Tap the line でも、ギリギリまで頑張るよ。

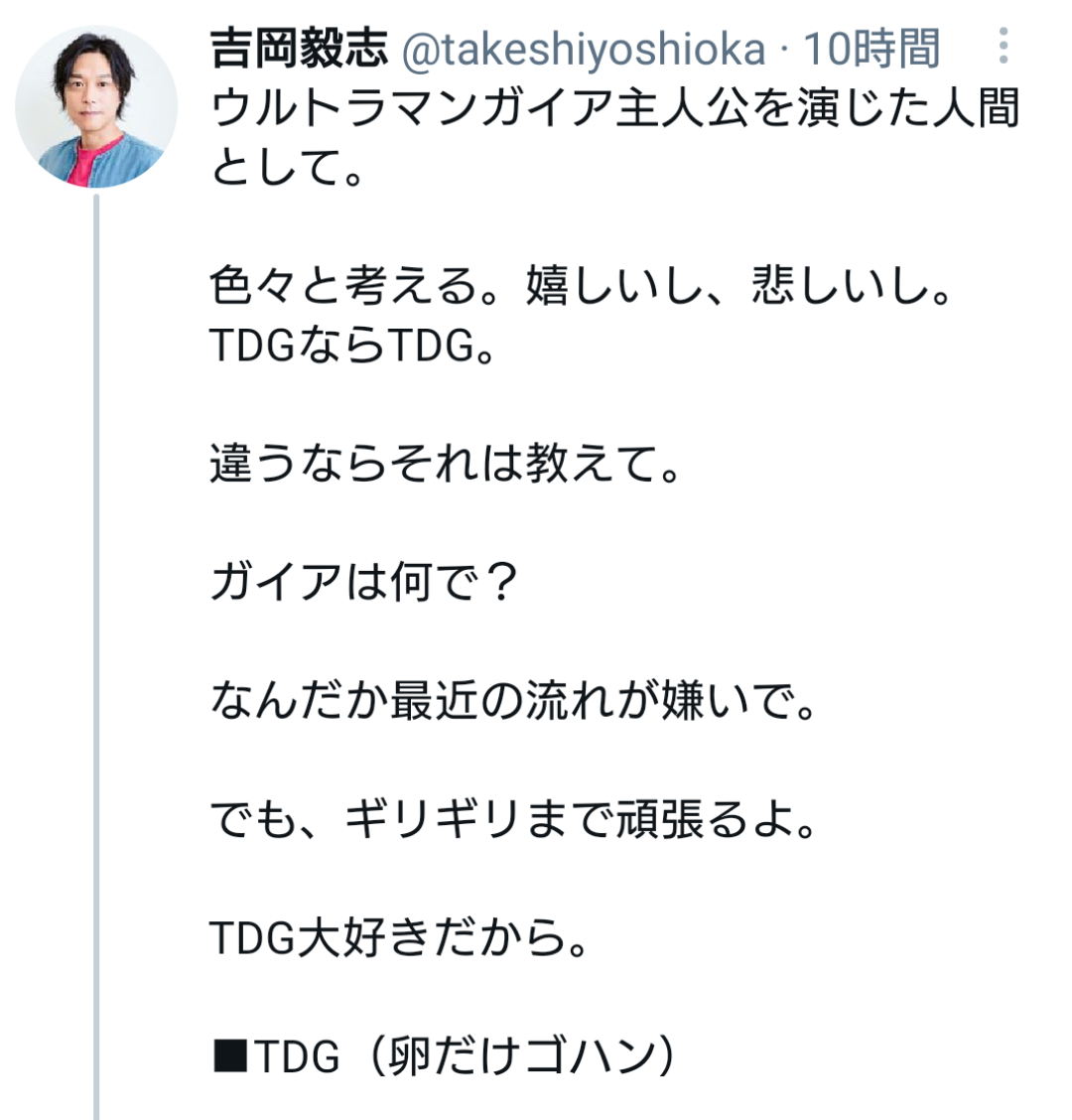(512, 823)
